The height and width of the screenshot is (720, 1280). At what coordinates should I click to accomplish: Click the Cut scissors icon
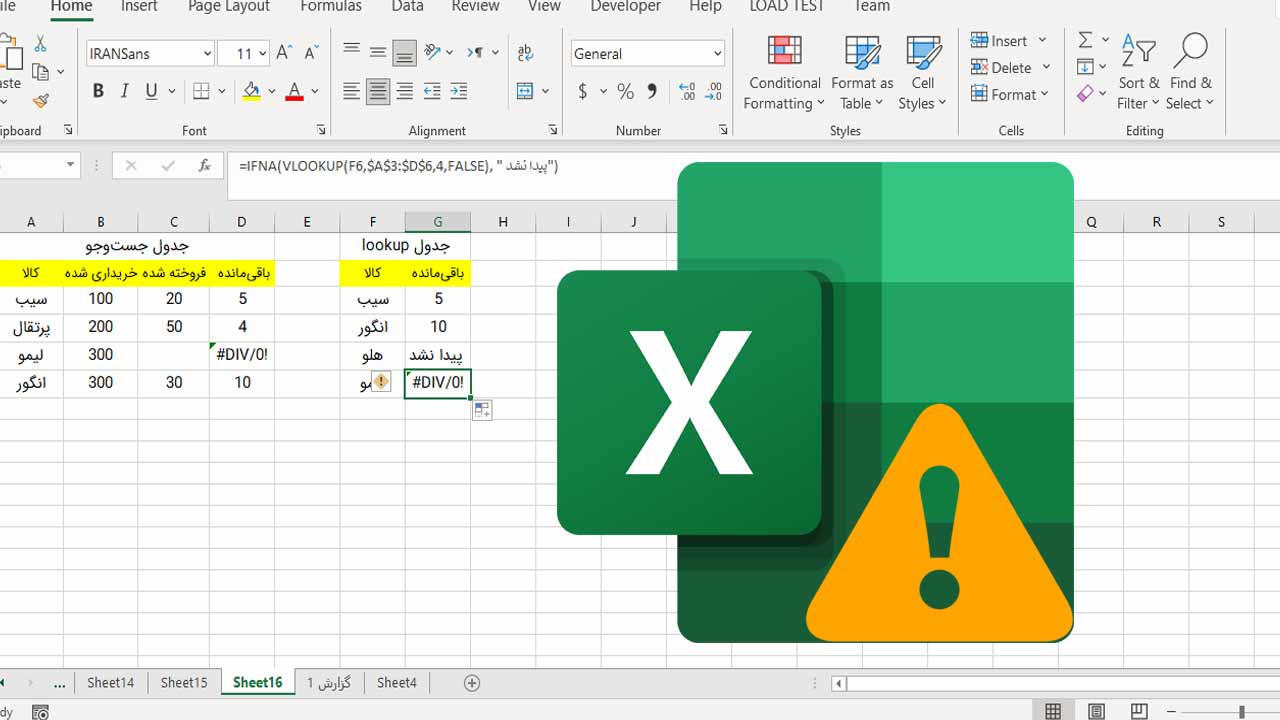[40, 43]
